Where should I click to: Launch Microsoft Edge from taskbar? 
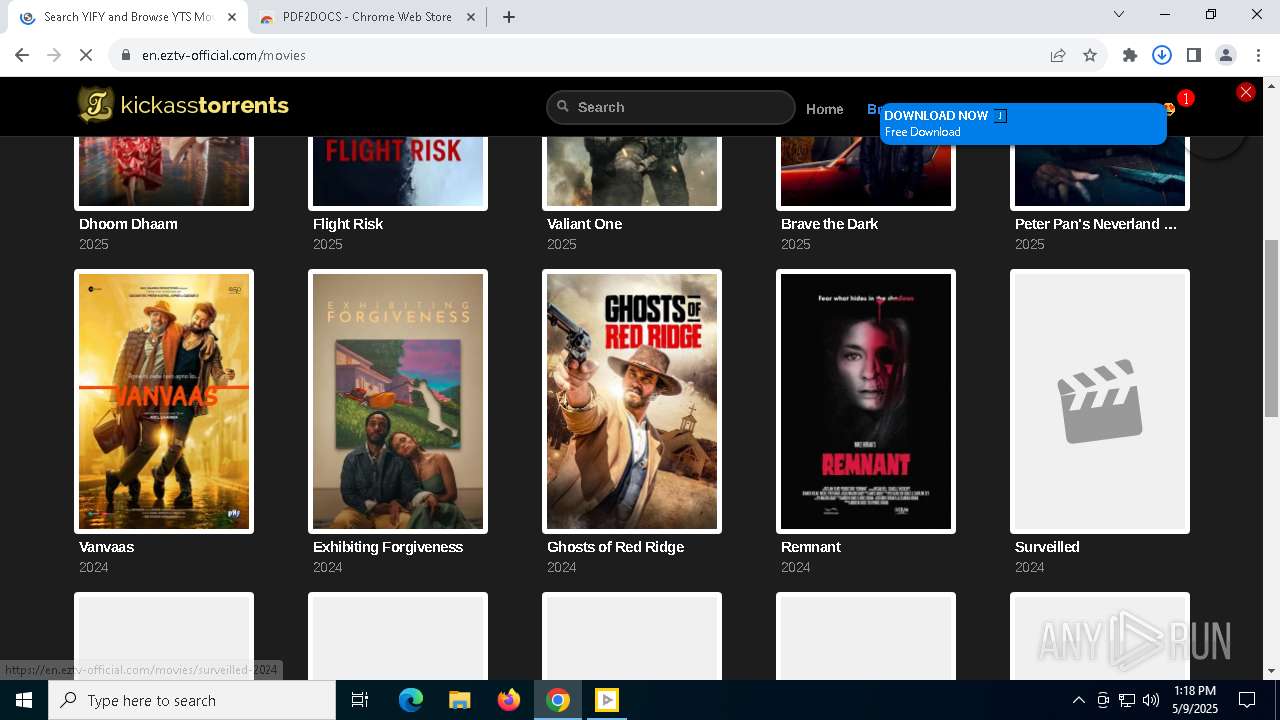coord(411,700)
